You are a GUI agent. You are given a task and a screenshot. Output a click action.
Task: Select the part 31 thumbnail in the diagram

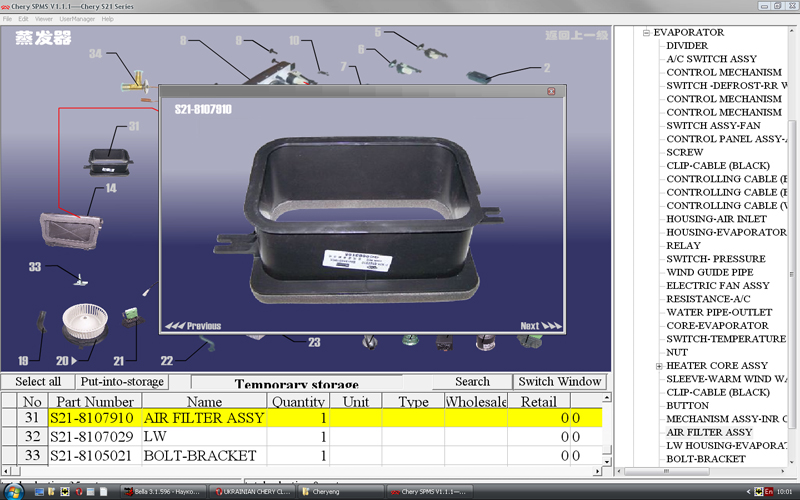[x=108, y=162]
